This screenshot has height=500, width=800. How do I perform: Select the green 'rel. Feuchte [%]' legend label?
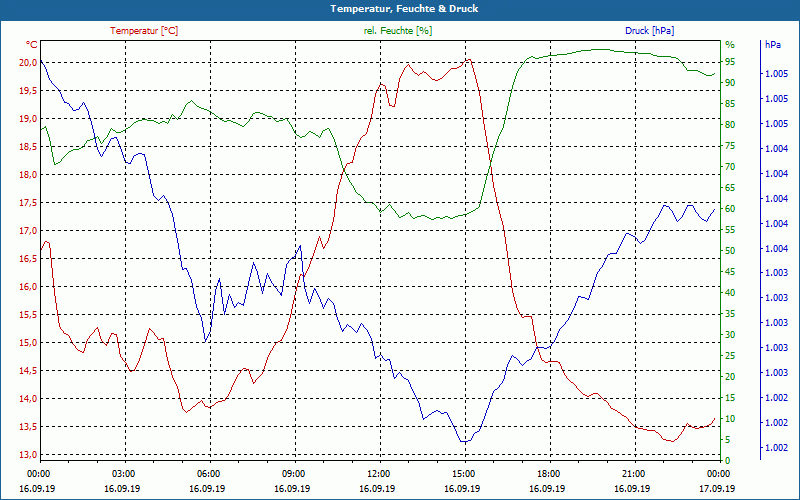(x=397, y=31)
